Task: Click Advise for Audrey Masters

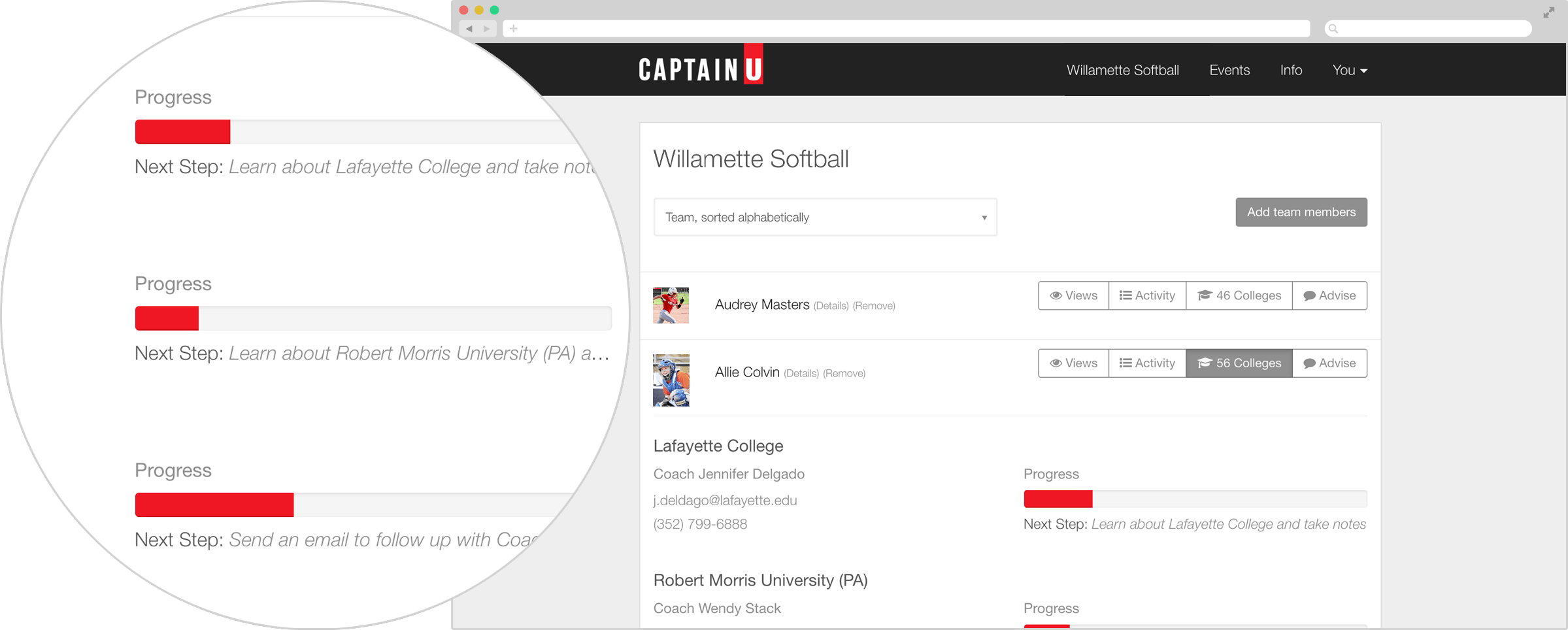Action: click(1329, 295)
